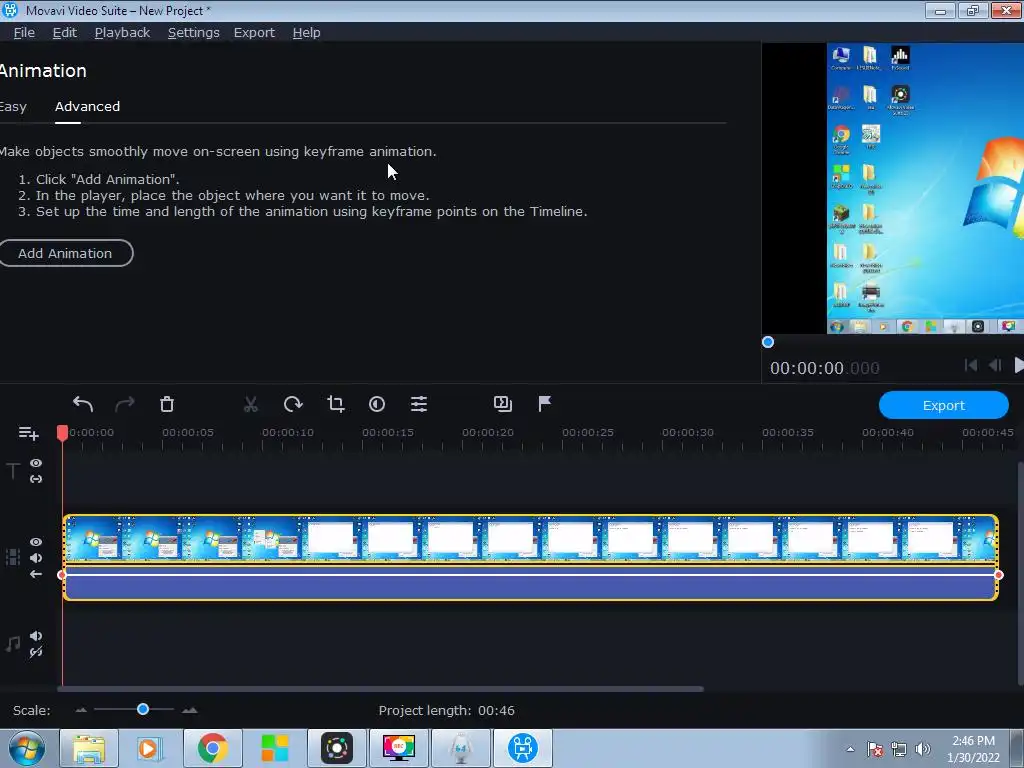Image resolution: width=1024 pixels, height=768 pixels.
Task: Click the player timecode 00:00:00.000
Action: tap(824, 368)
